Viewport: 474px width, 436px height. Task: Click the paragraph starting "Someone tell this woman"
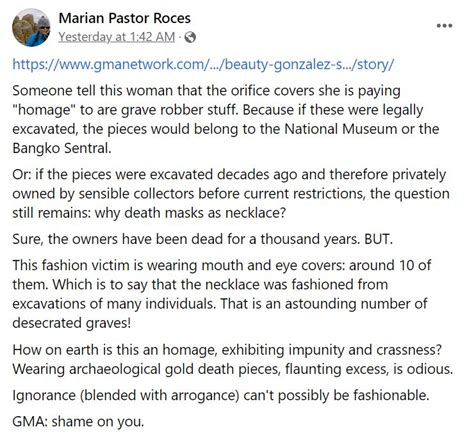(x=226, y=119)
